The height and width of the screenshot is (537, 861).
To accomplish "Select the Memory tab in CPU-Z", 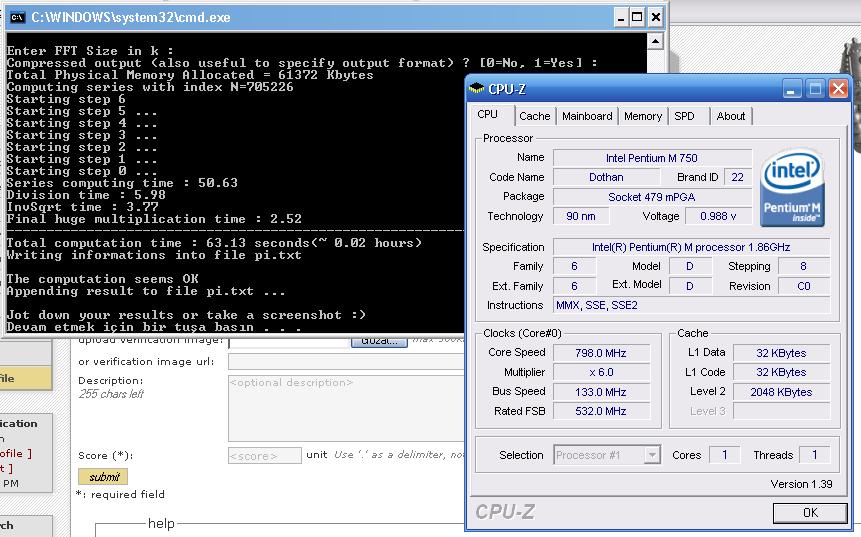I will pyautogui.click(x=642, y=116).
